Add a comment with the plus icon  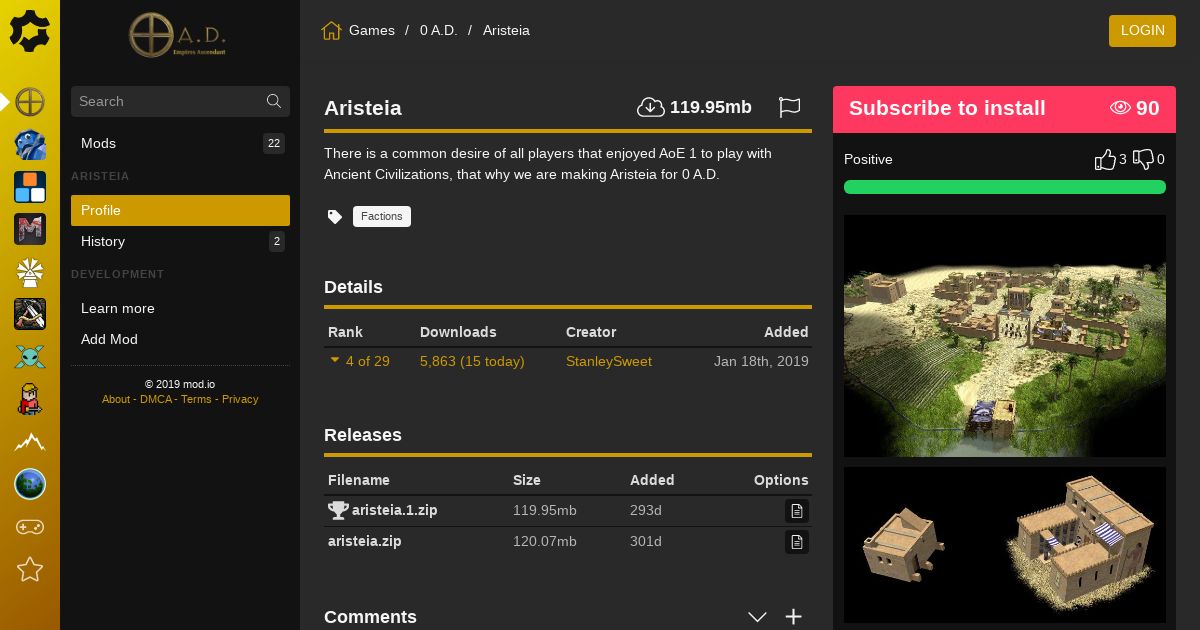pyautogui.click(x=793, y=617)
